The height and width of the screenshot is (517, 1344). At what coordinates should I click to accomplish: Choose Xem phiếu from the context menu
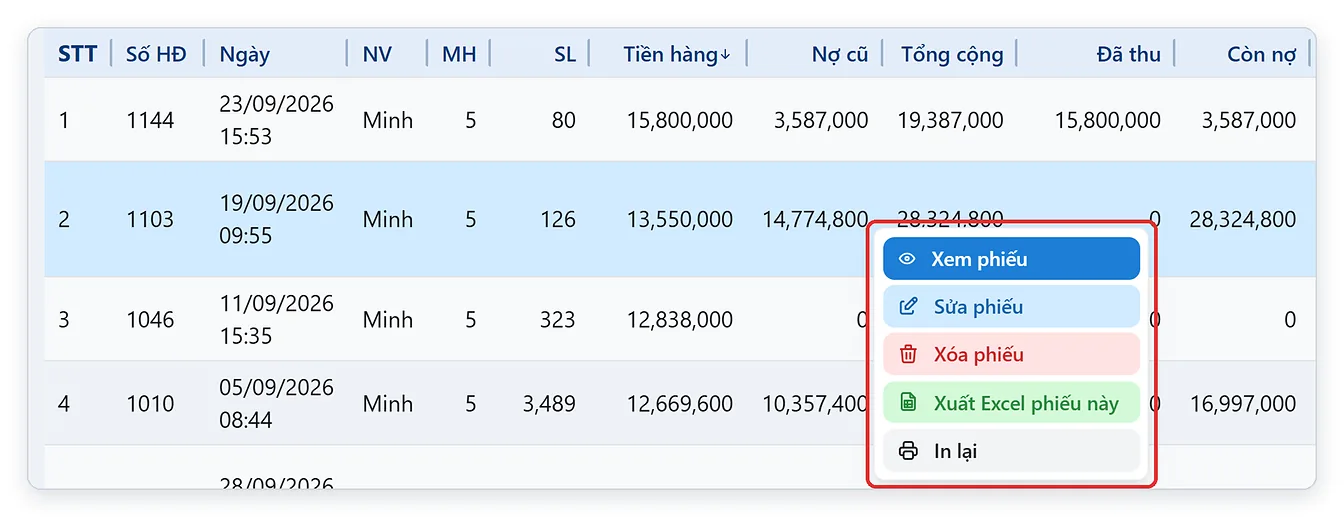[x=1011, y=259]
